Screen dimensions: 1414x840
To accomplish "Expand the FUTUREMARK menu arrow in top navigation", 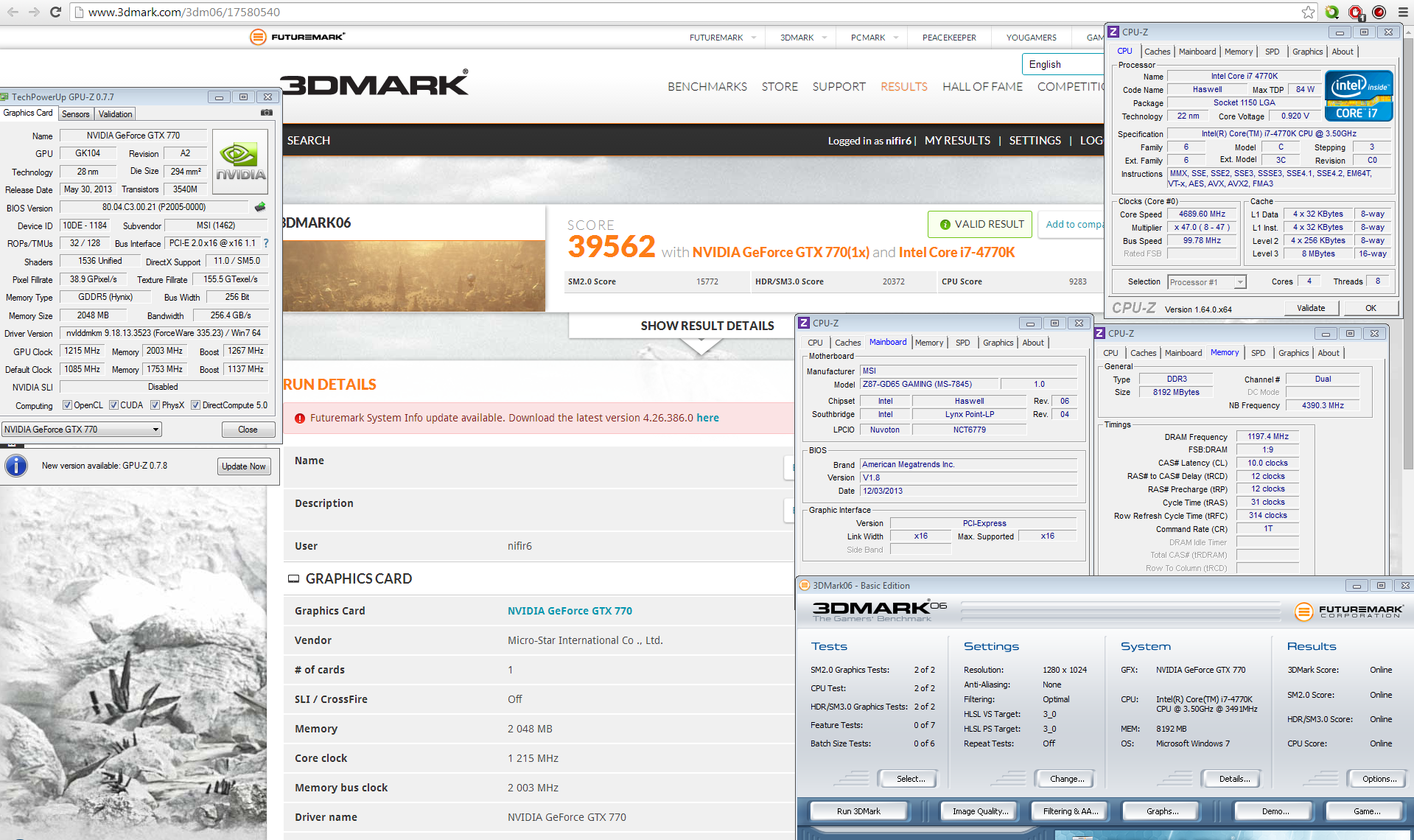I will coord(754,38).
